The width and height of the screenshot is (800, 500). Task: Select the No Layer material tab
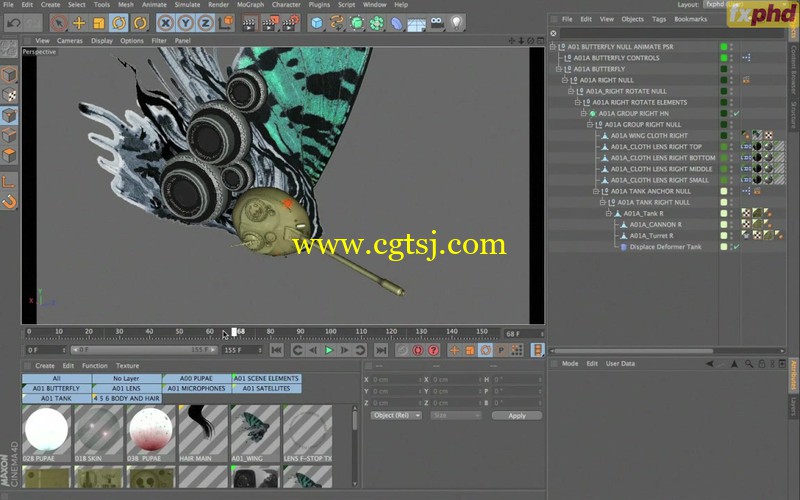[127, 379]
